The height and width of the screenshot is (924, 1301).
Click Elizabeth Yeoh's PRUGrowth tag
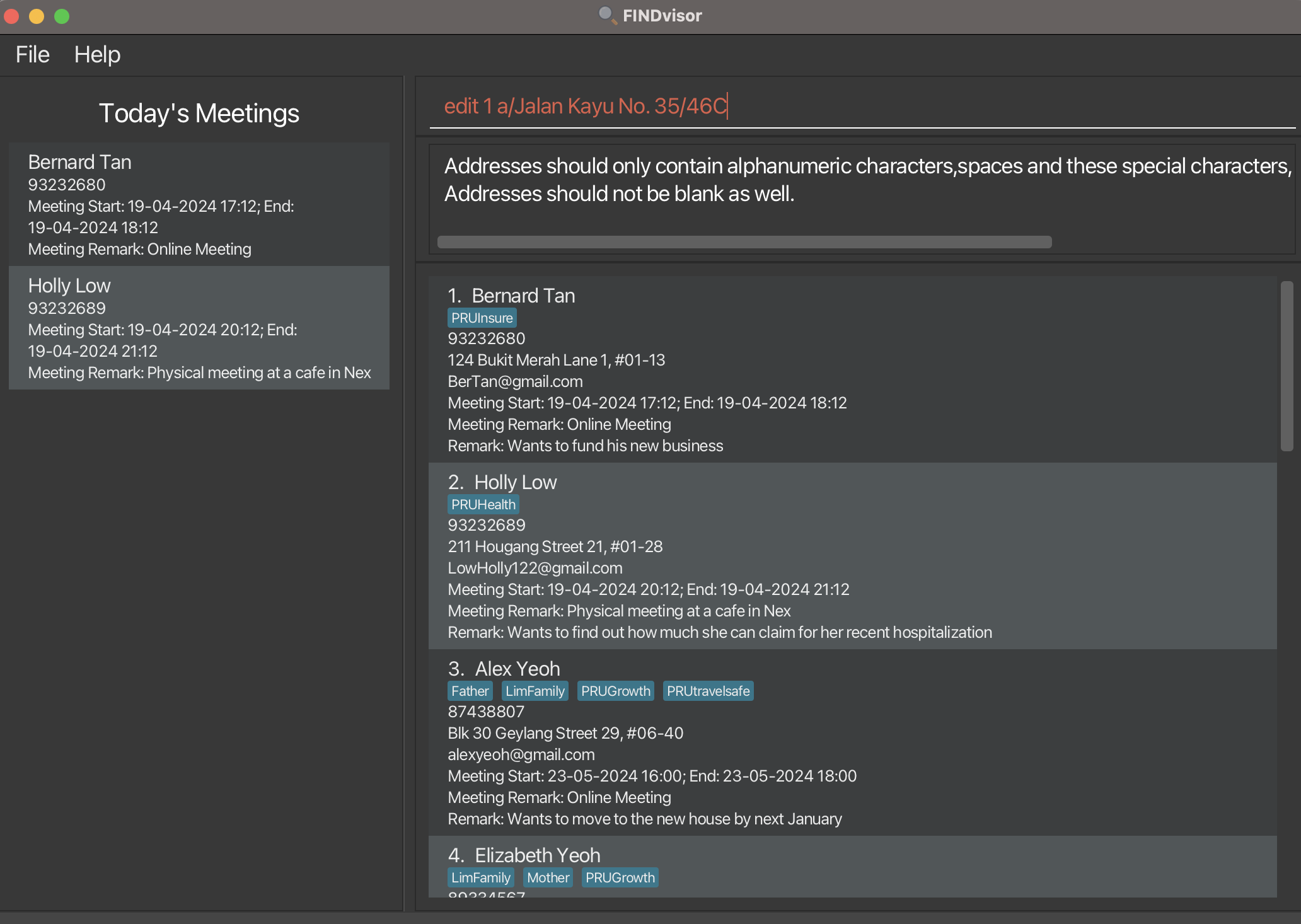[620, 877]
